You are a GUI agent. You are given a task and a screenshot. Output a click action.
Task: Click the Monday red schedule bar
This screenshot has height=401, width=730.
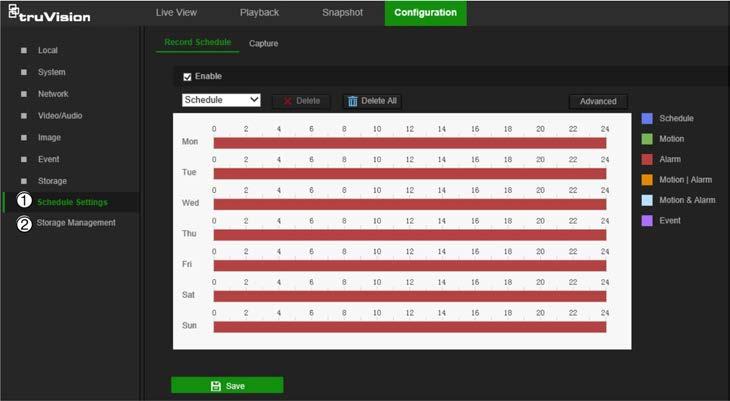(410, 143)
